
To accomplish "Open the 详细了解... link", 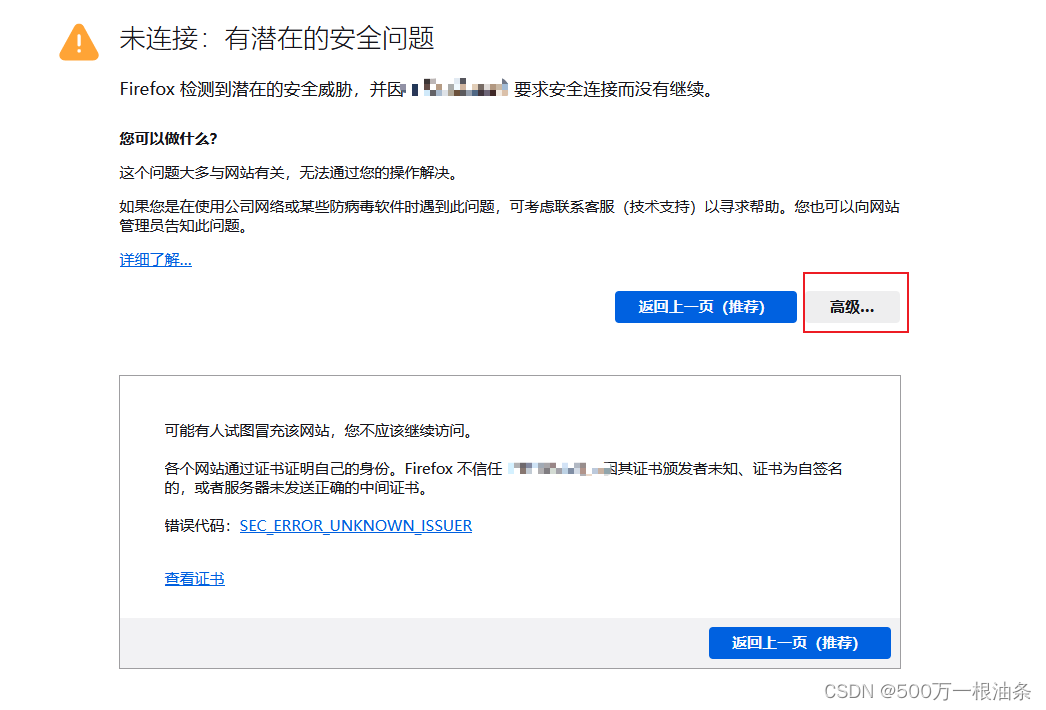I will 155,260.
